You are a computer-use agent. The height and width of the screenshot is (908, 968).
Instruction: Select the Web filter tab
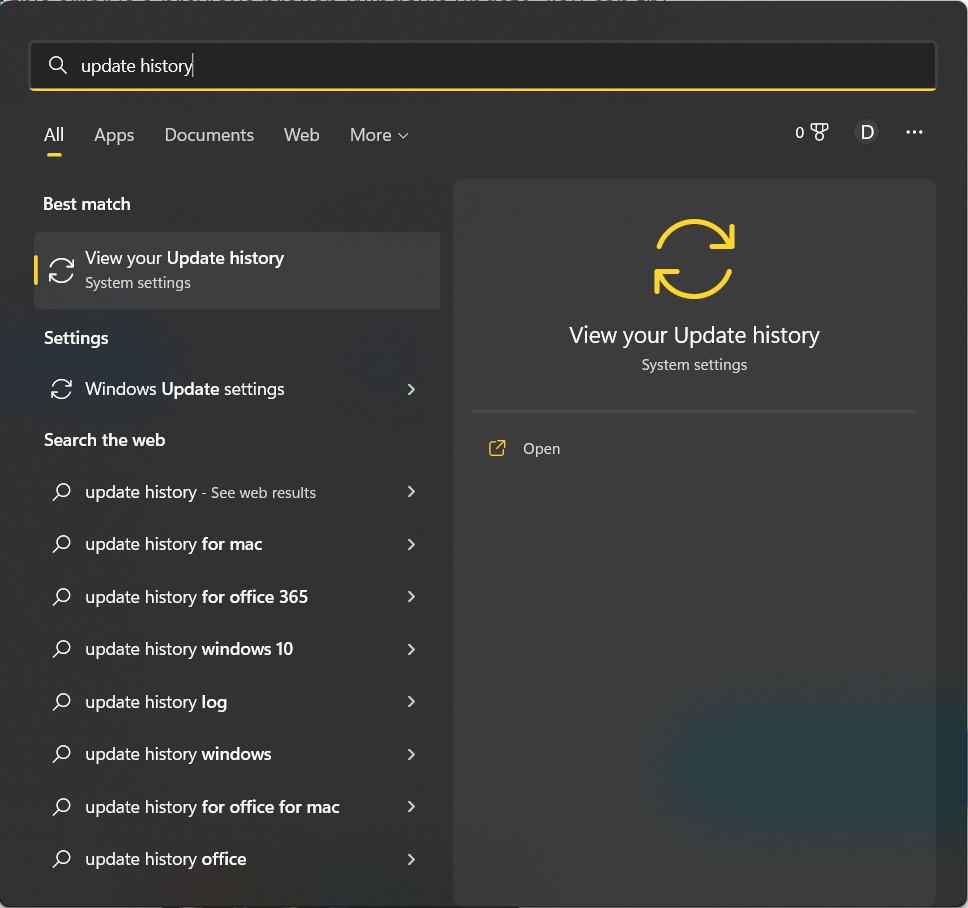301,135
